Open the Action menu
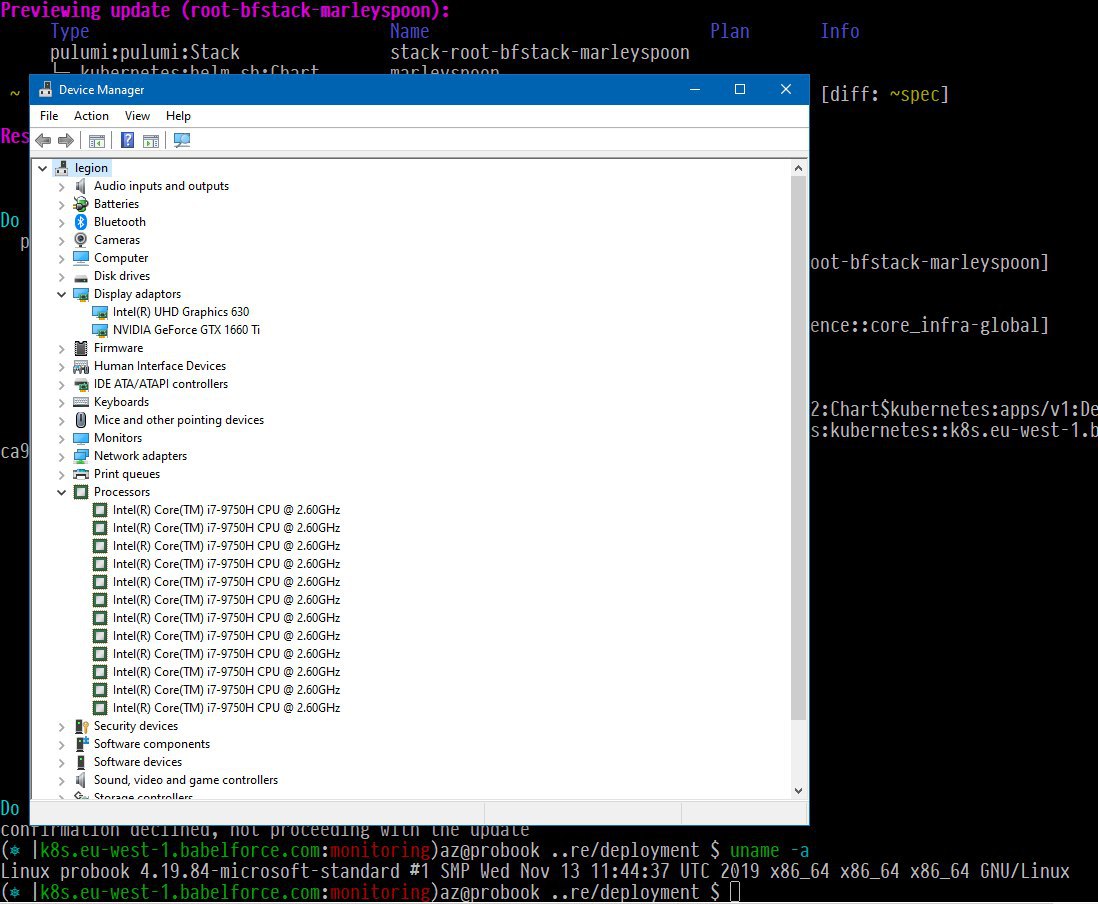The width and height of the screenshot is (1098, 904). 91,116
